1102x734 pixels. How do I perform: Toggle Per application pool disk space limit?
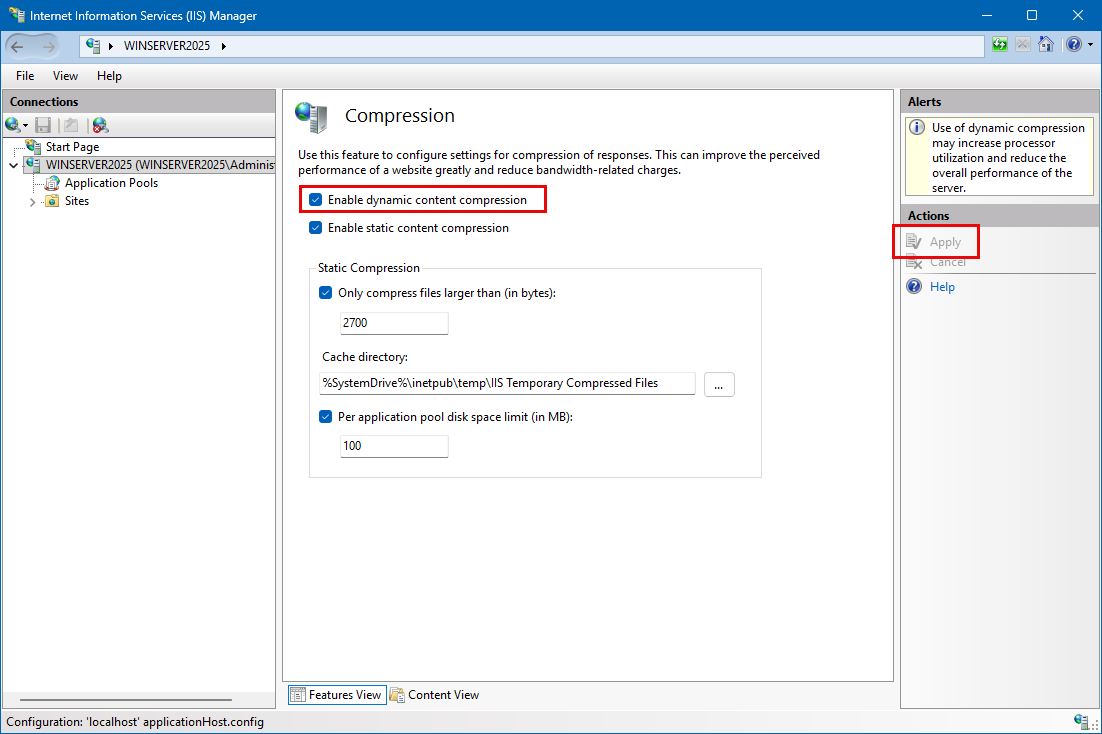[325, 417]
